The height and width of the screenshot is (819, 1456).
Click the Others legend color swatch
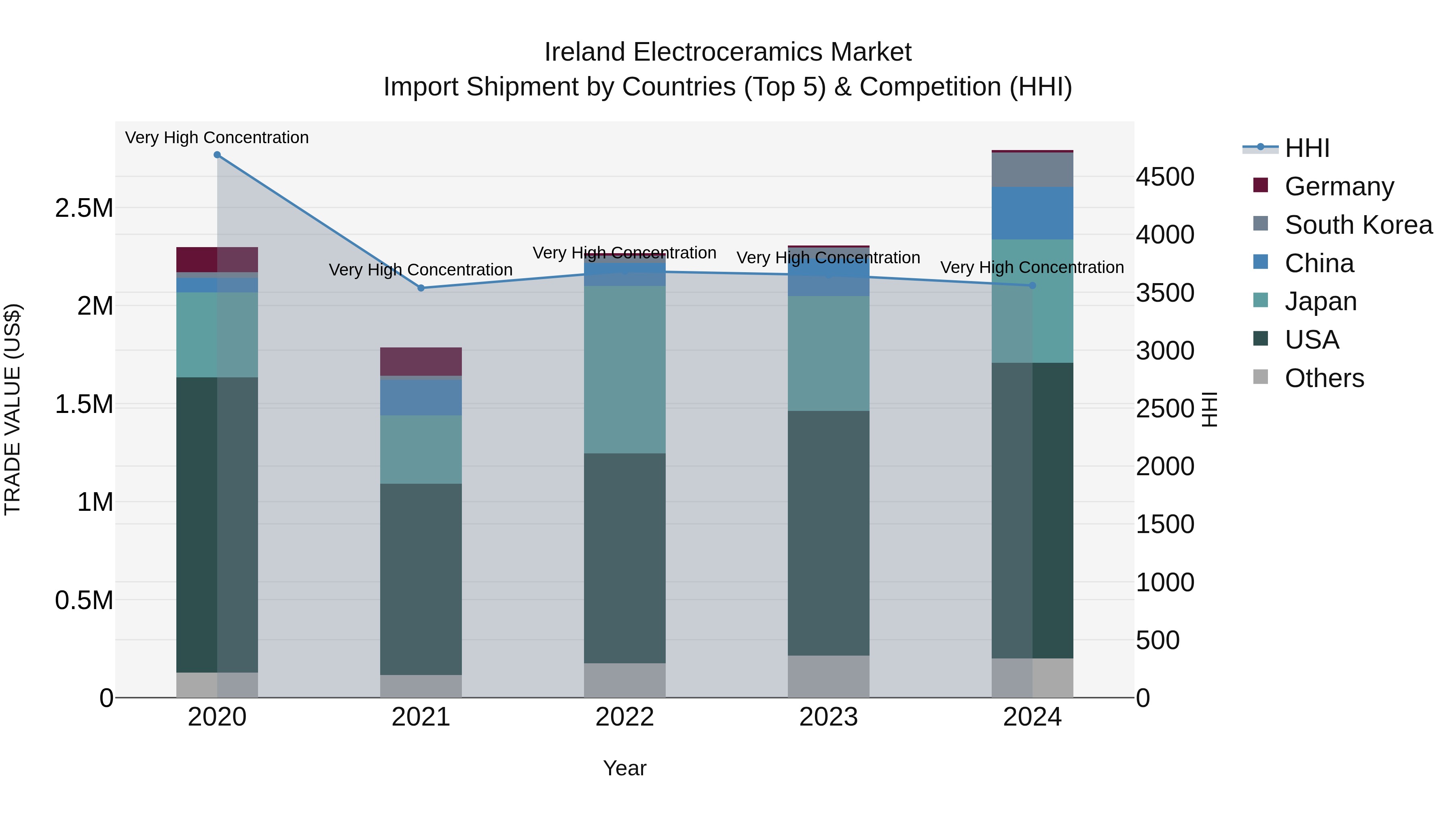(1260, 377)
